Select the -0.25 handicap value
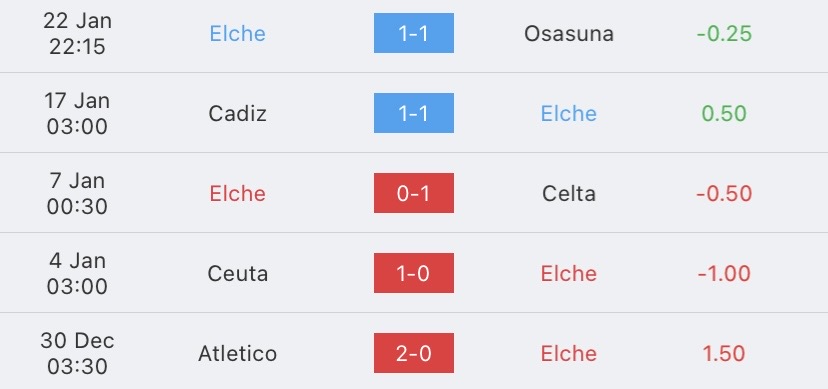828x389 pixels. tap(724, 34)
